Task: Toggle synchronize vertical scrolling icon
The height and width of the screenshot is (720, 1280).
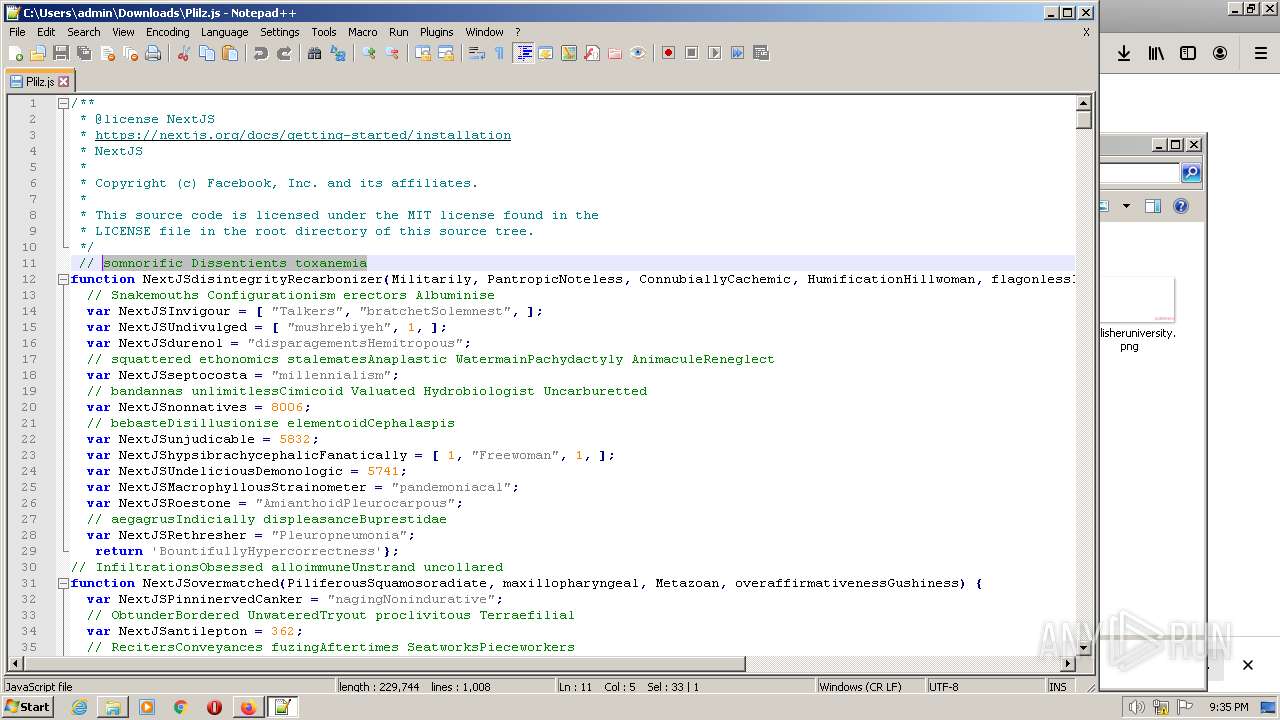Action: pyautogui.click(x=423, y=53)
